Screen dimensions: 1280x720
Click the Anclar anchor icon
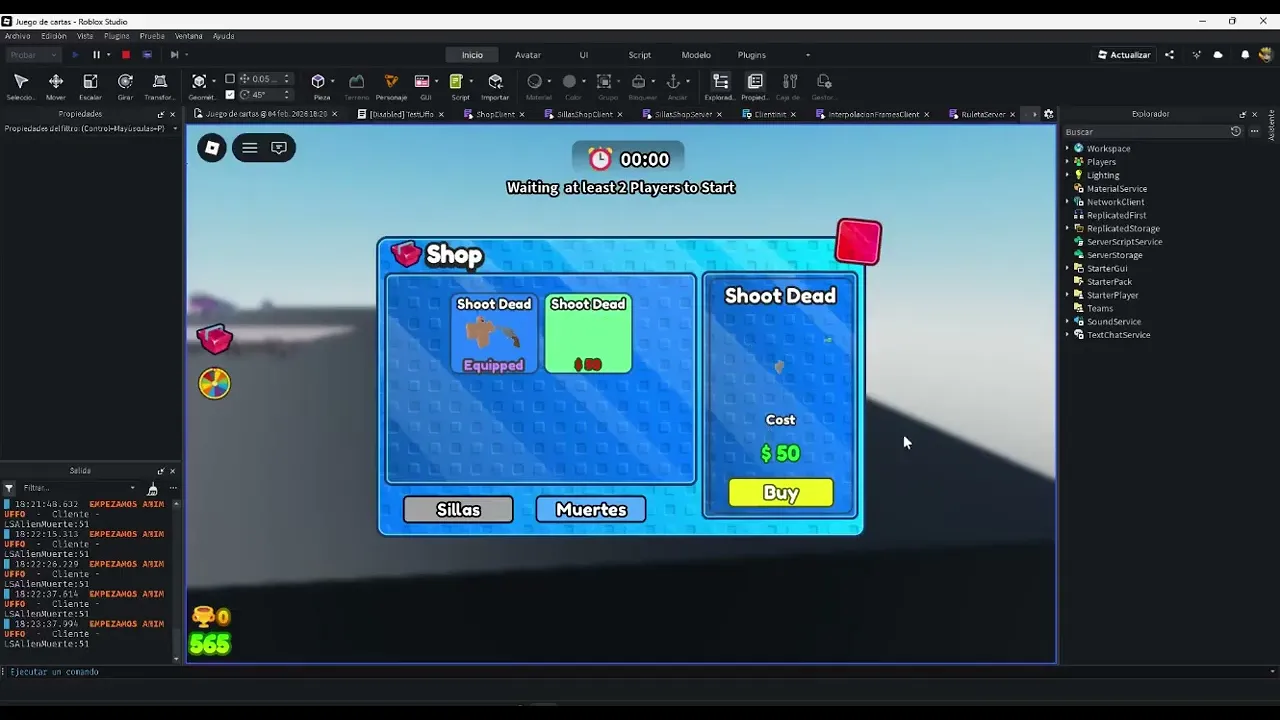coord(674,82)
